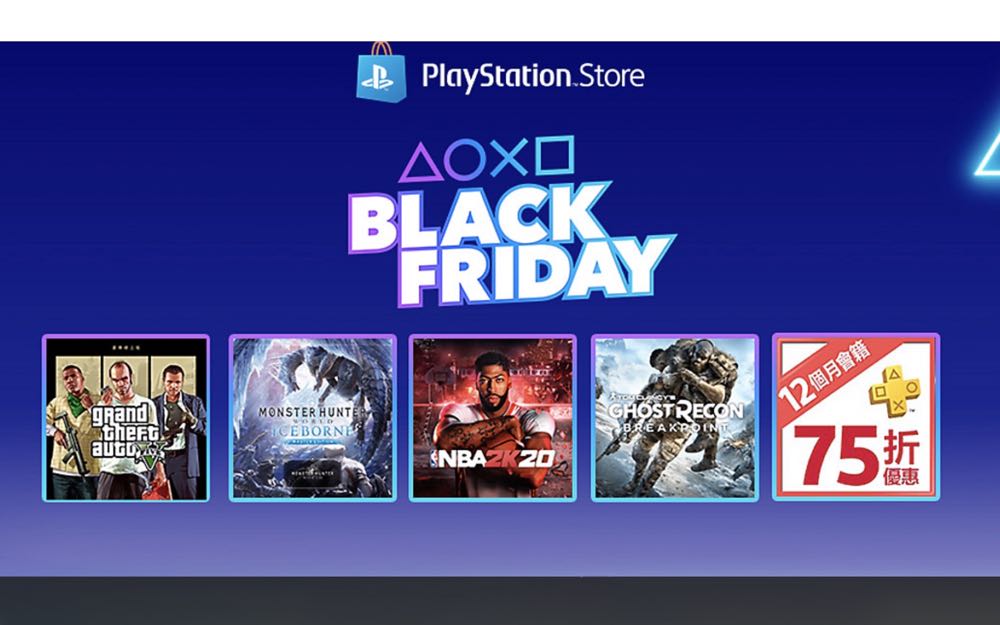1000x625 pixels.
Task: Open the Ghost Recon Breakpoint tile
Action: tap(675, 418)
